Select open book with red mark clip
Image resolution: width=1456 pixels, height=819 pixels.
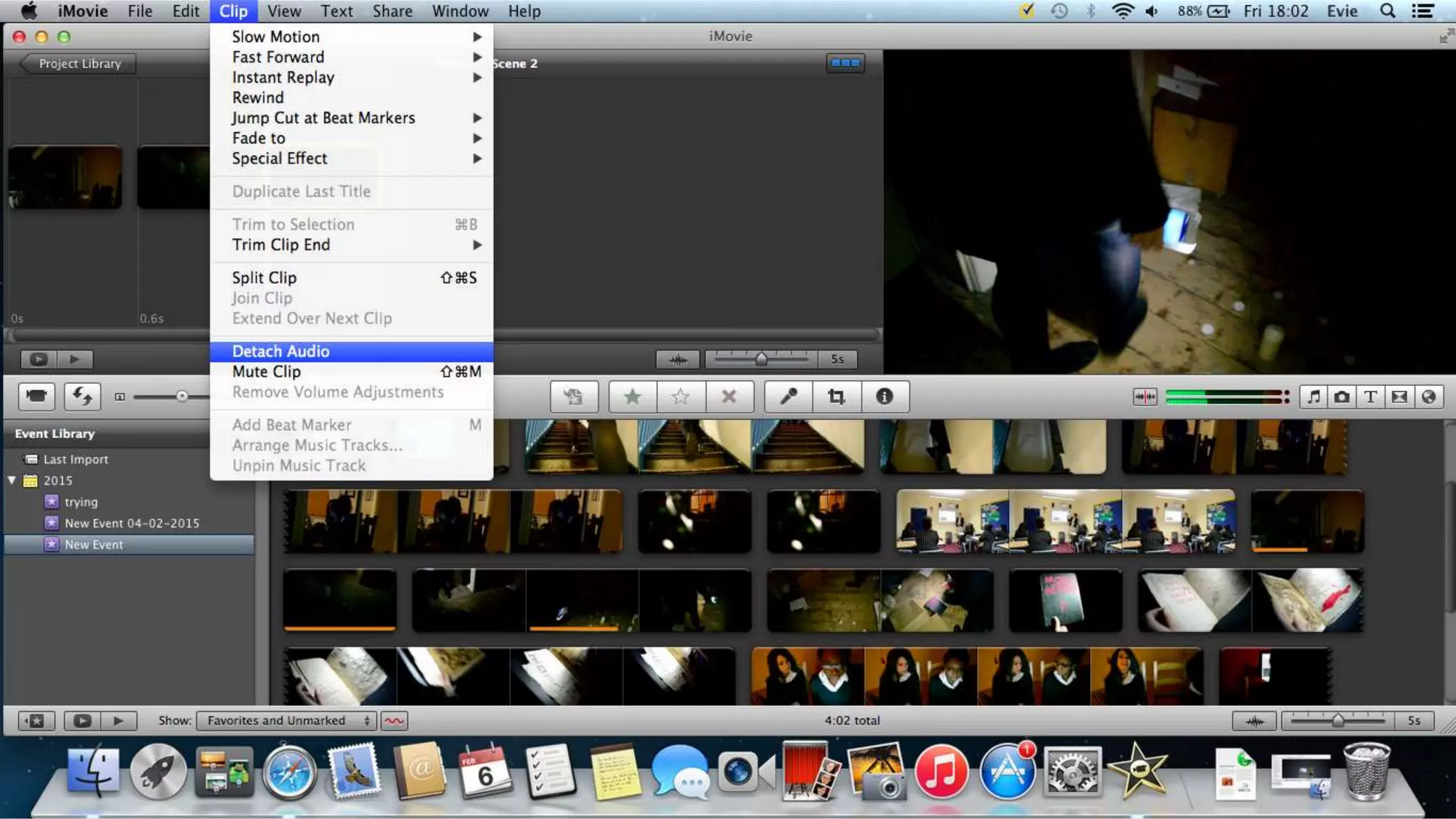pyautogui.click(x=1251, y=600)
